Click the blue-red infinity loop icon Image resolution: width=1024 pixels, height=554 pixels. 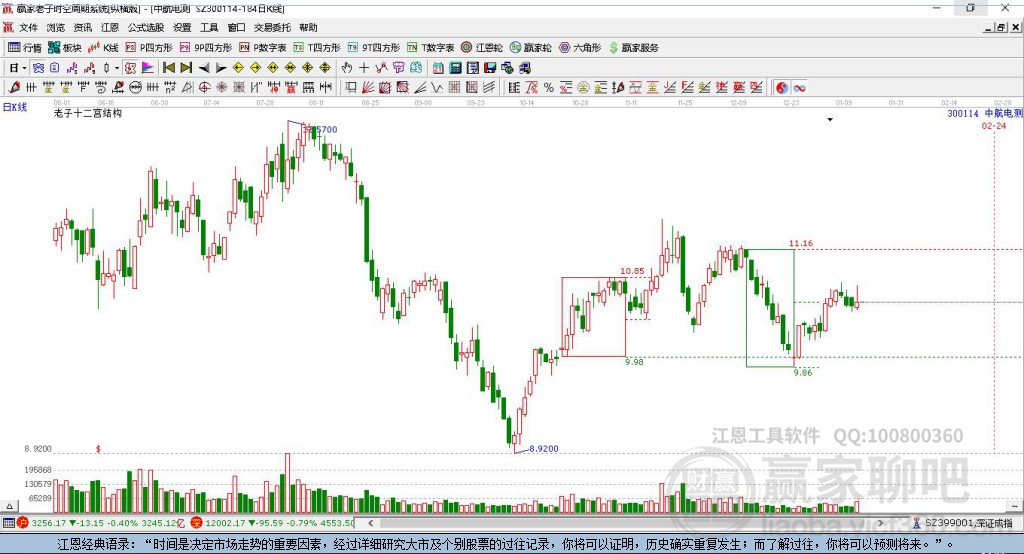point(799,88)
